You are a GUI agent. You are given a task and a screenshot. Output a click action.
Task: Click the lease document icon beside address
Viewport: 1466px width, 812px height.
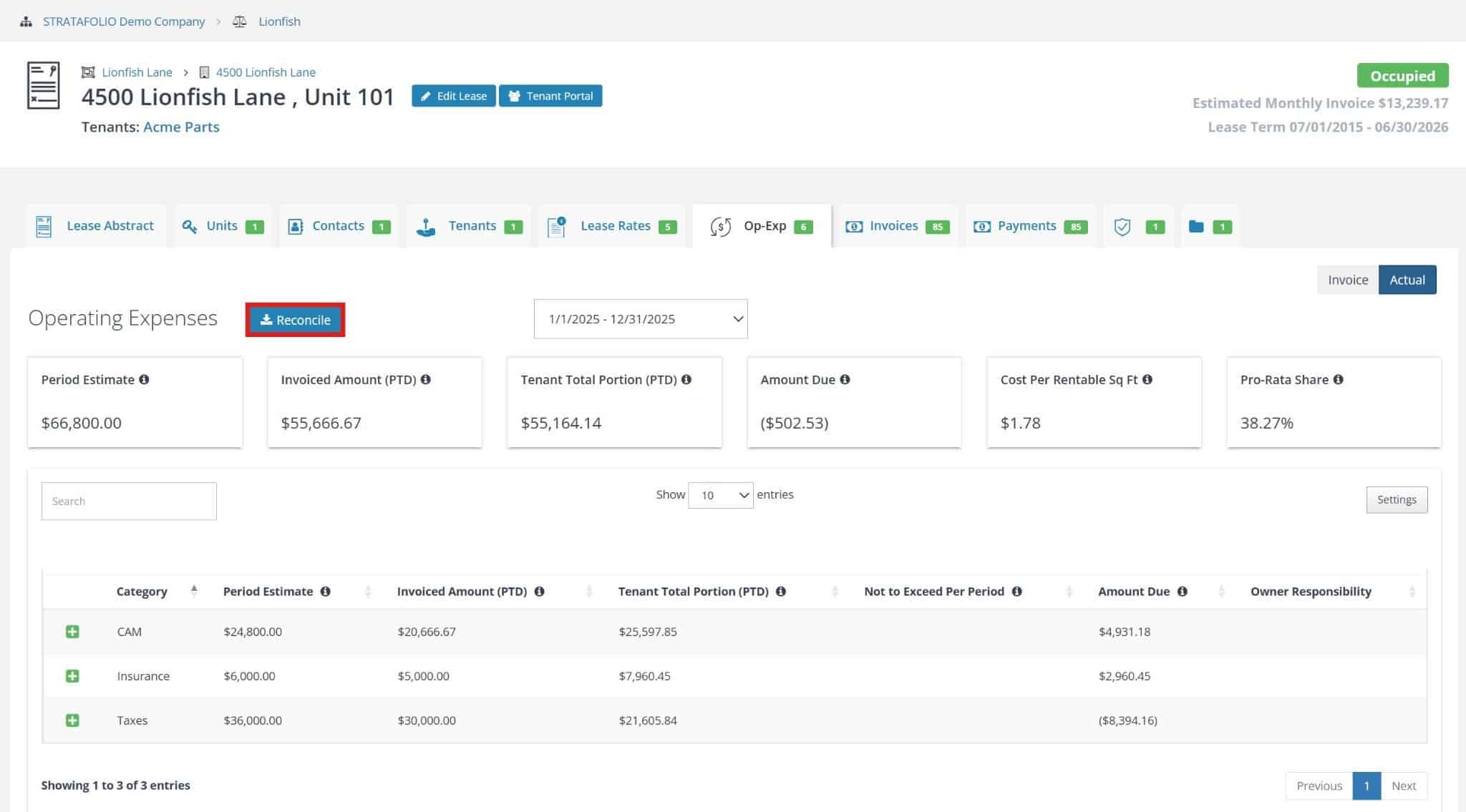(43, 85)
